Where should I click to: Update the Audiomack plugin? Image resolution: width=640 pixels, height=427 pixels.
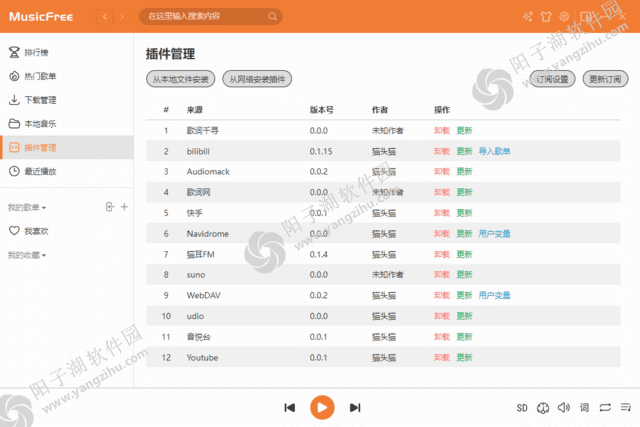coord(464,171)
